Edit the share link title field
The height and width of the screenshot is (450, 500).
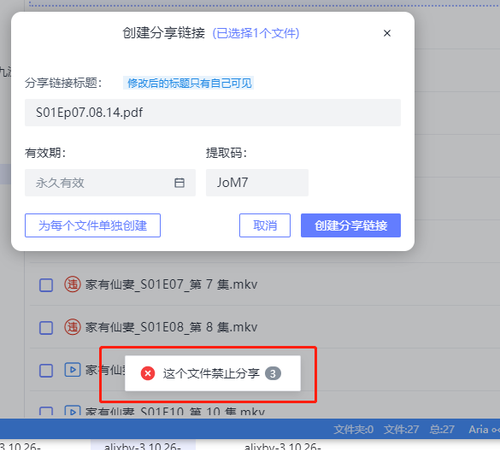213,113
